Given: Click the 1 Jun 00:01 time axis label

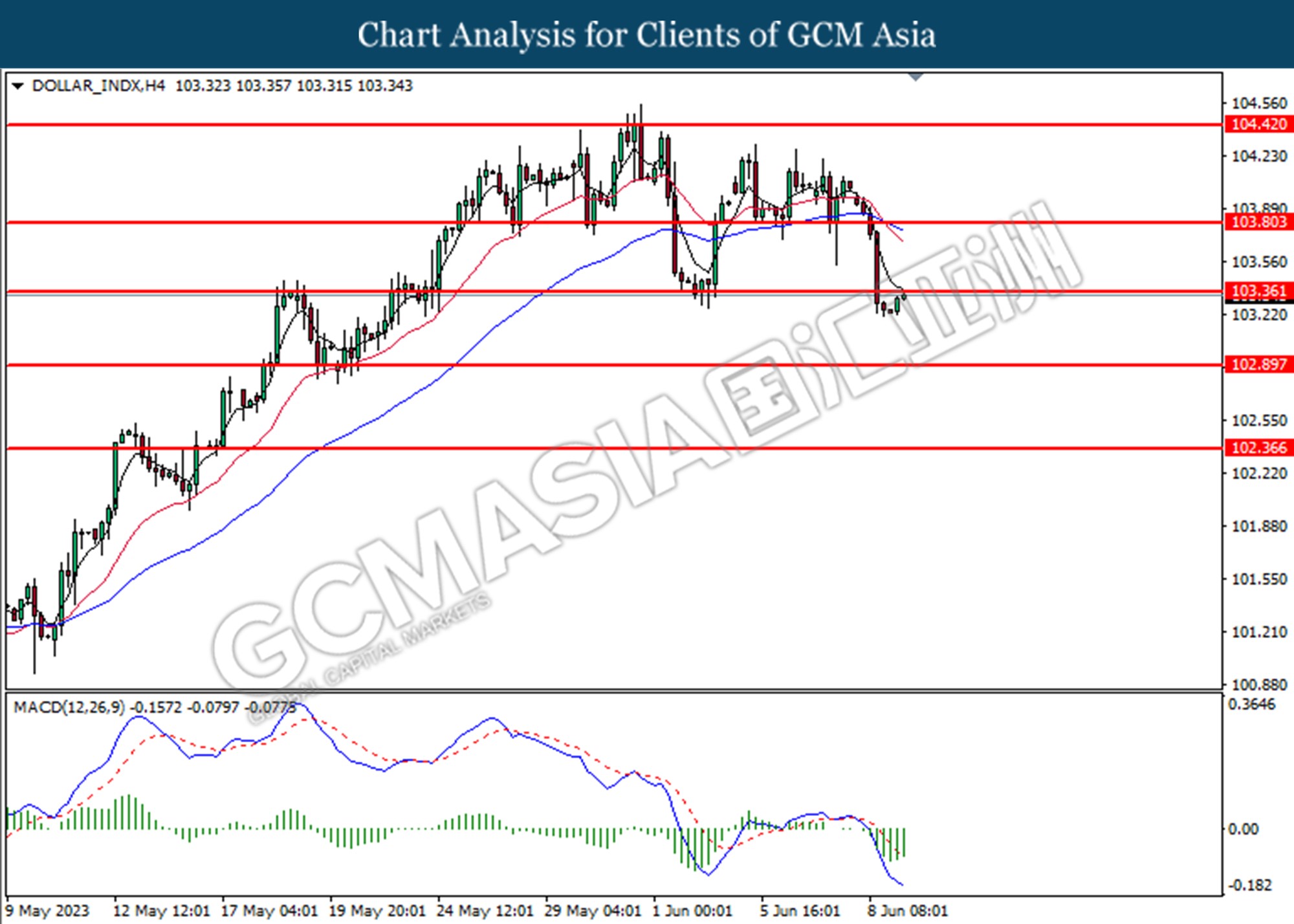Looking at the screenshot, I should pyautogui.click(x=692, y=911).
